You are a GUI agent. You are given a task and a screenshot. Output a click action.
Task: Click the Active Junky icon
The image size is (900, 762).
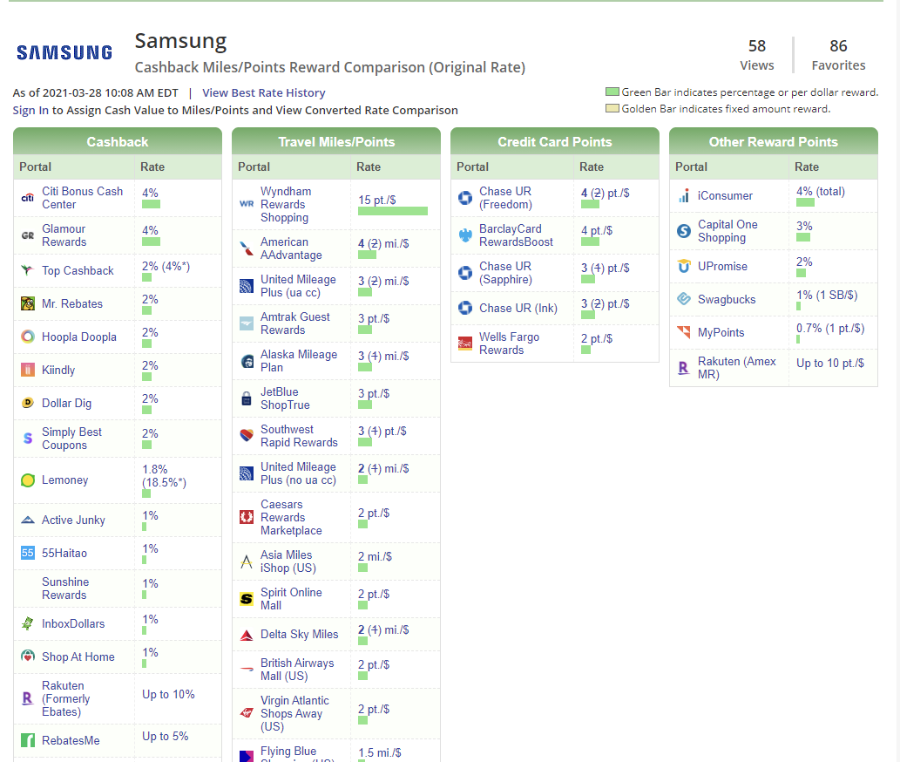point(28,520)
